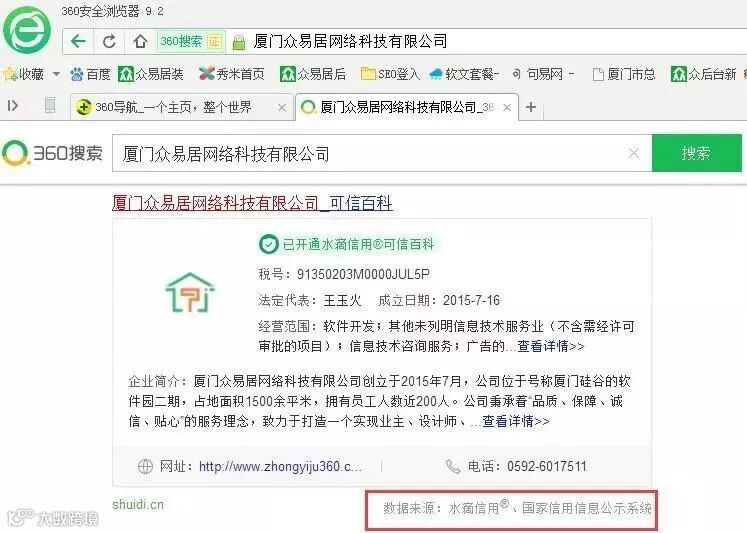747x533 pixels.
Task: Open the zhongyiju360 website link
Action: click(x=280, y=466)
